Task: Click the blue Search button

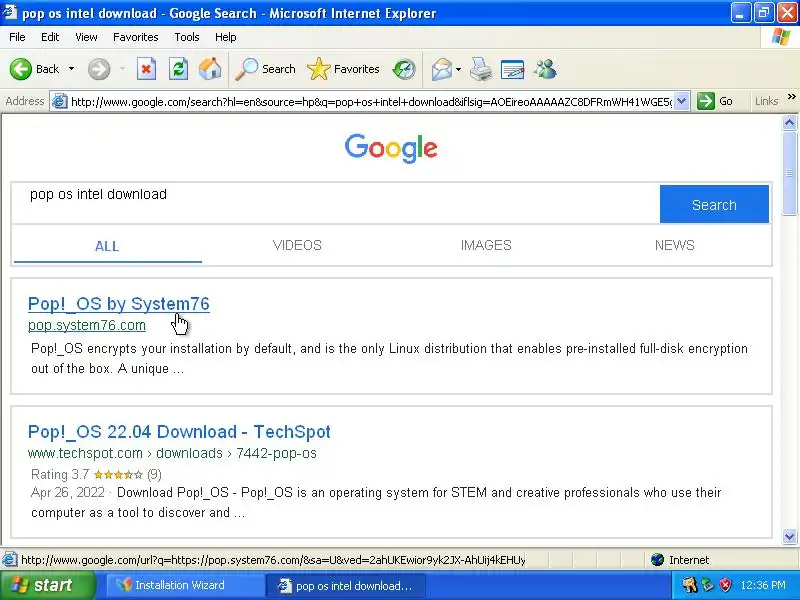Action: 714,204
